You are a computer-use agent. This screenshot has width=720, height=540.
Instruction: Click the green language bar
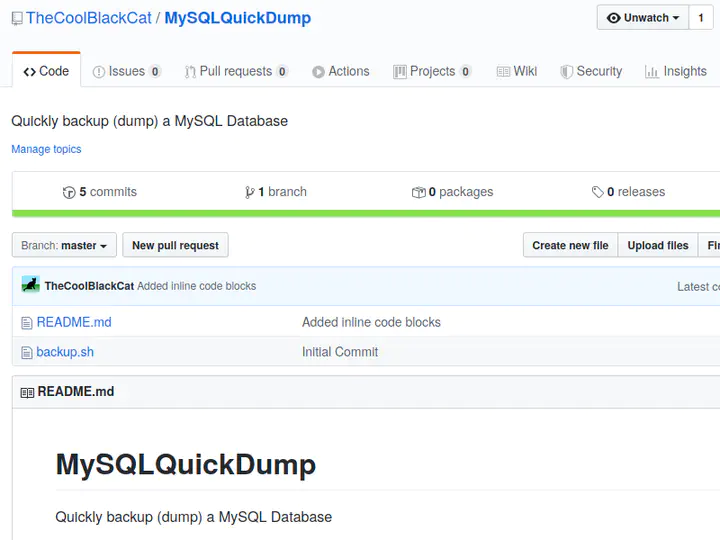click(x=366, y=214)
